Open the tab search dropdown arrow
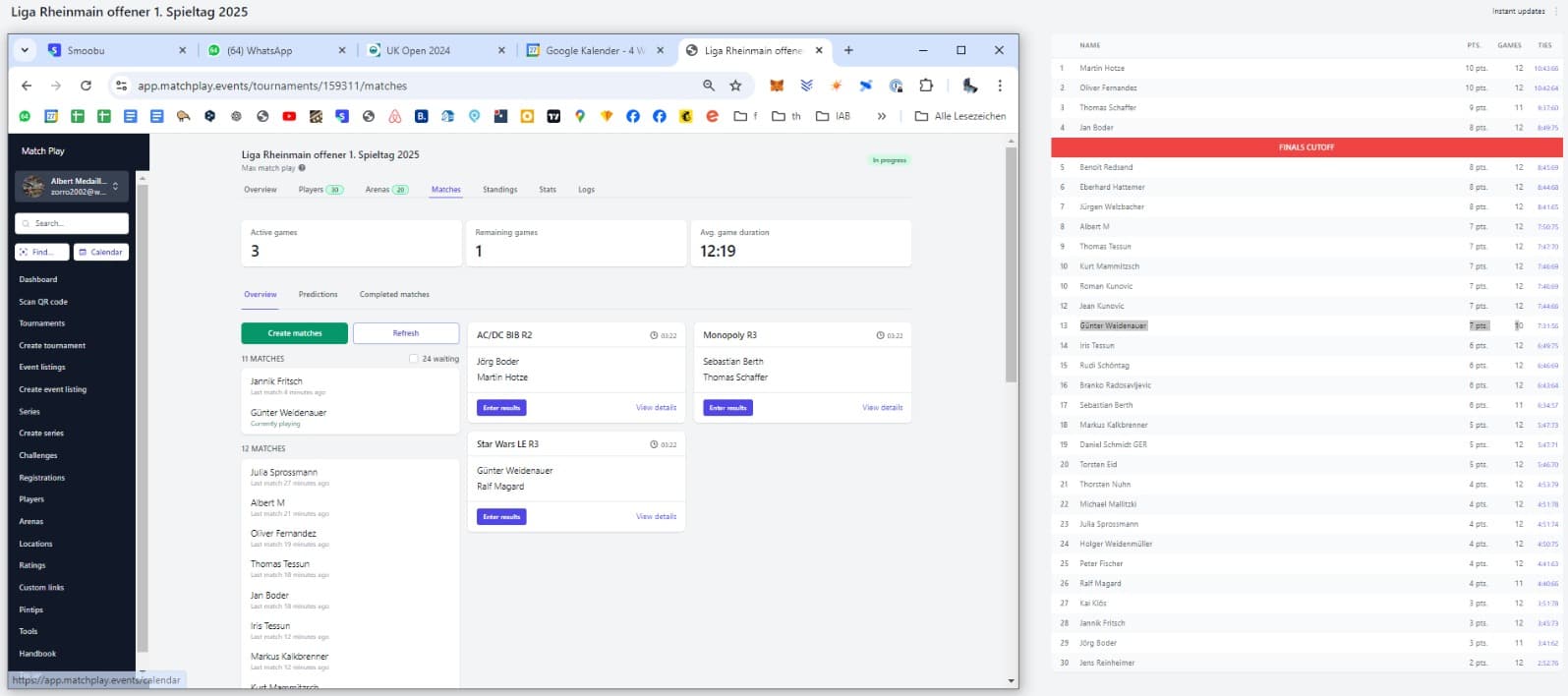 (25, 50)
